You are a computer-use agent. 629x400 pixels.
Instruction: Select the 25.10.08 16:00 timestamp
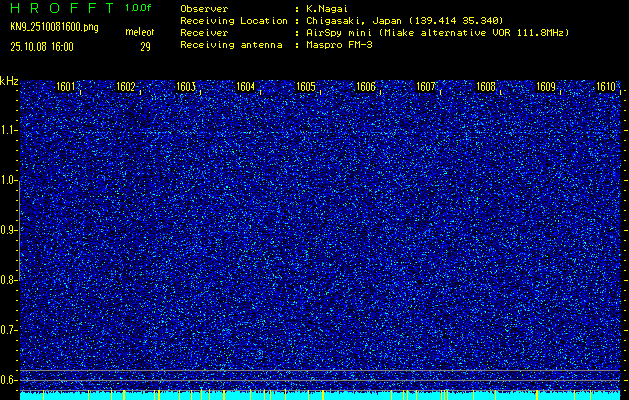point(42,46)
